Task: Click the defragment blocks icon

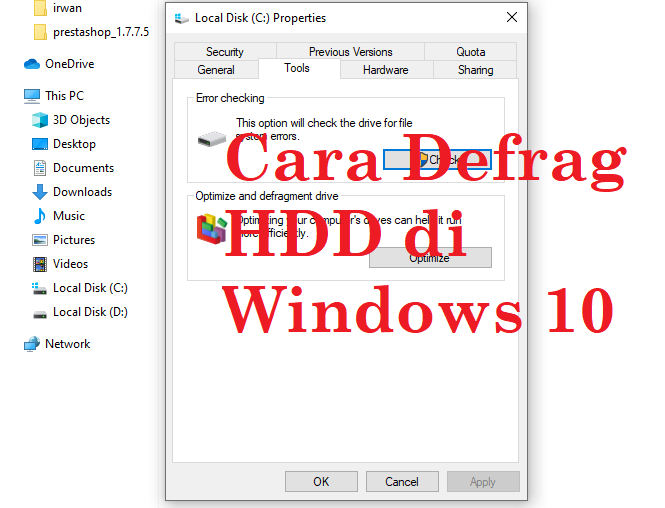Action: (x=212, y=229)
